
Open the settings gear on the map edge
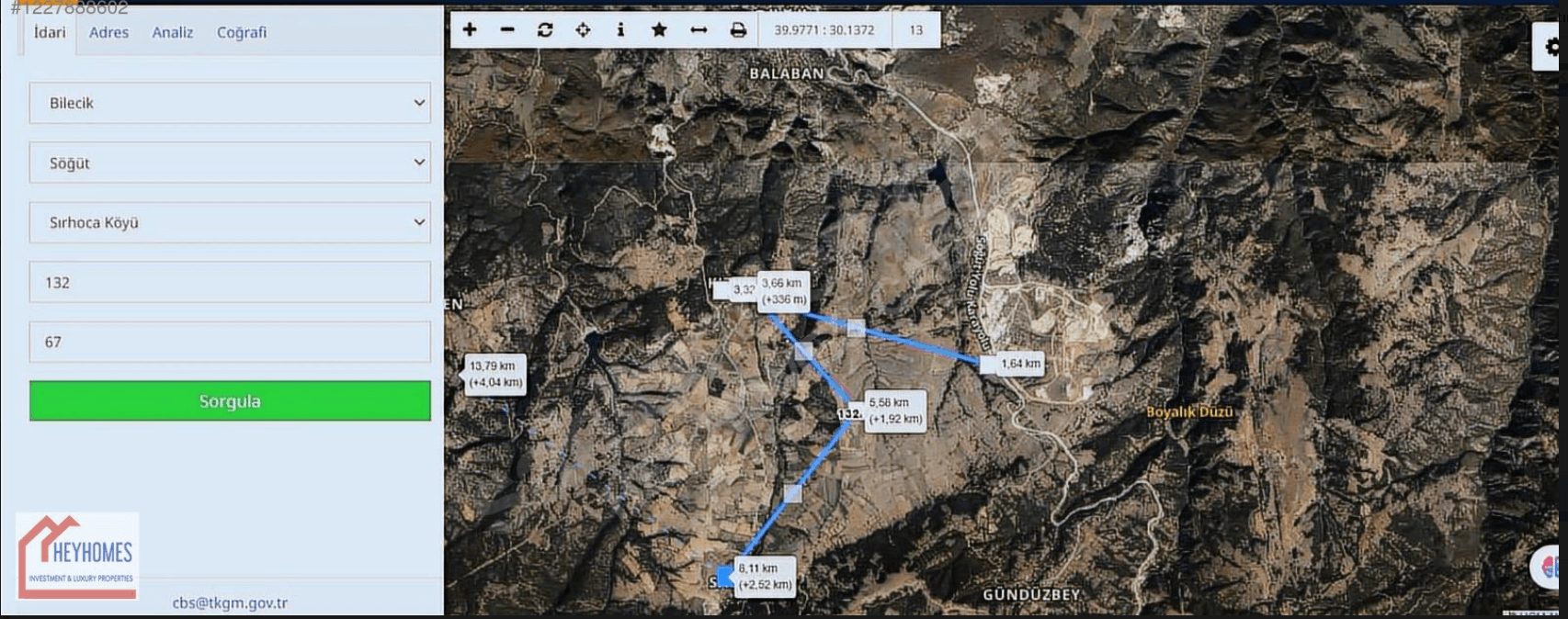click(x=1551, y=47)
